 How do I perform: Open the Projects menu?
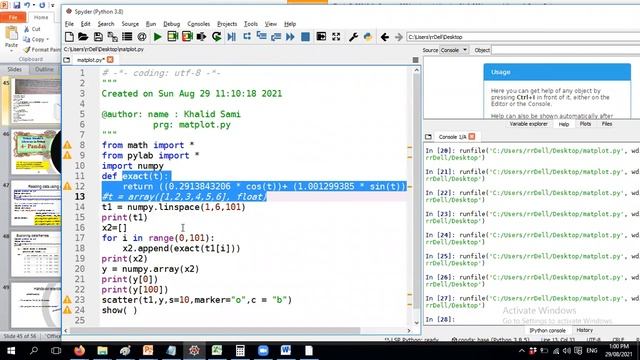tap(227, 24)
